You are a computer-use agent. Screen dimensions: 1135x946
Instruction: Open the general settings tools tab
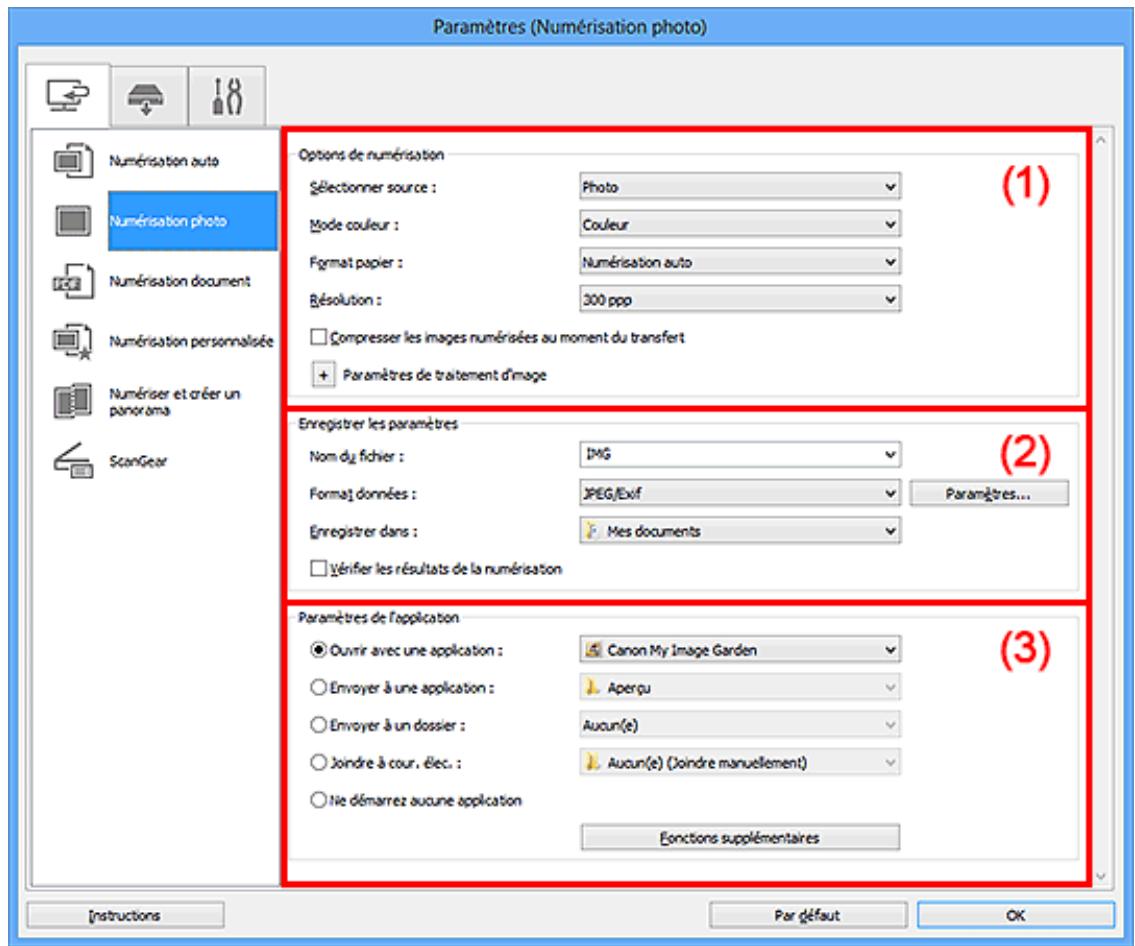tap(227, 97)
